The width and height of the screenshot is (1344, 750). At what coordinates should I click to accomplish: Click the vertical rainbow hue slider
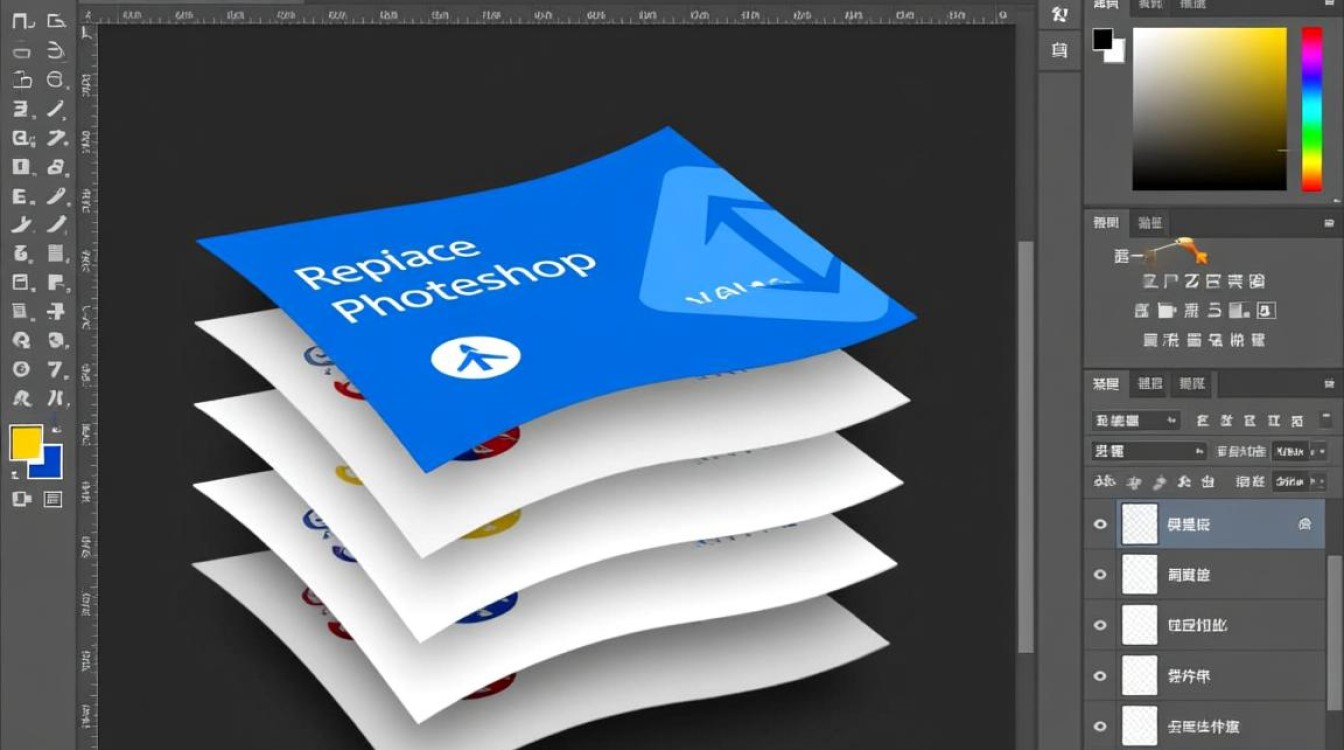click(1311, 108)
